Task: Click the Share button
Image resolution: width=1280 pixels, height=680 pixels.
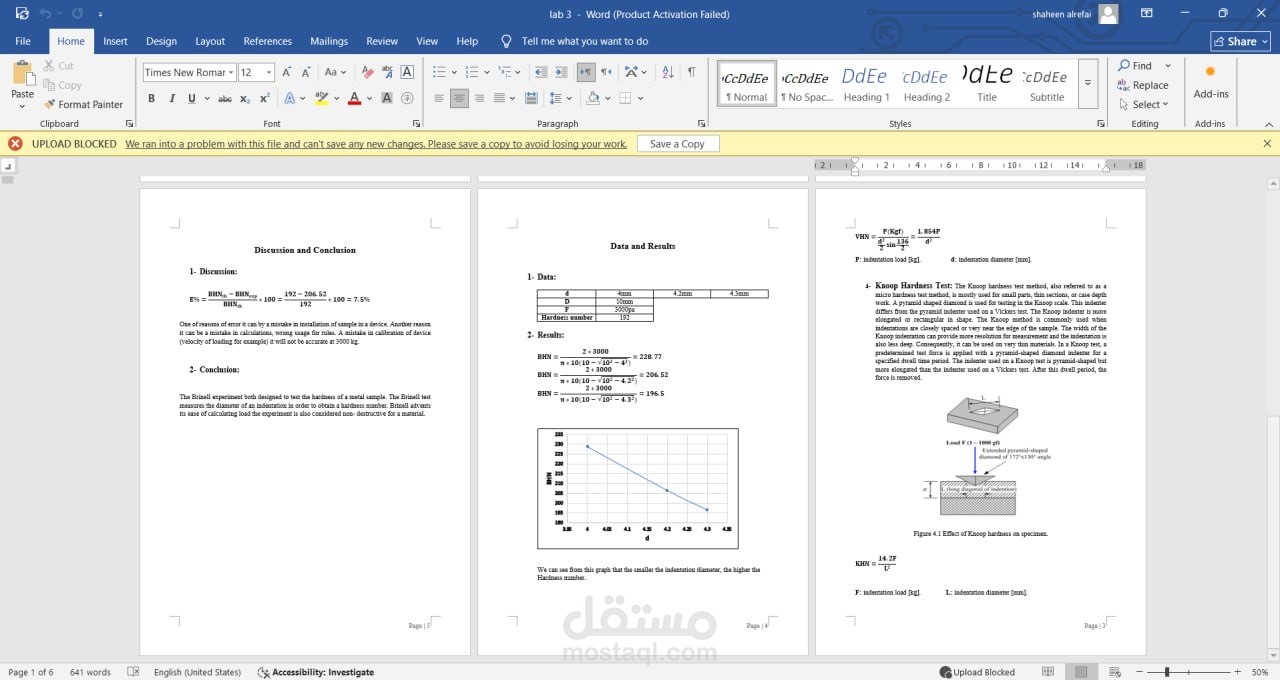Action: (x=1240, y=41)
